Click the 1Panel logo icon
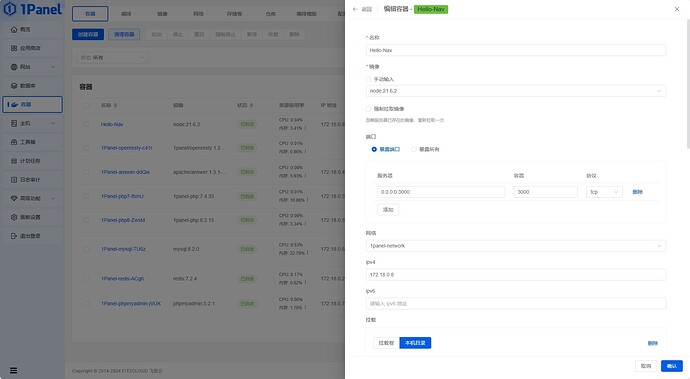690x379 pixels. [x=10, y=9]
